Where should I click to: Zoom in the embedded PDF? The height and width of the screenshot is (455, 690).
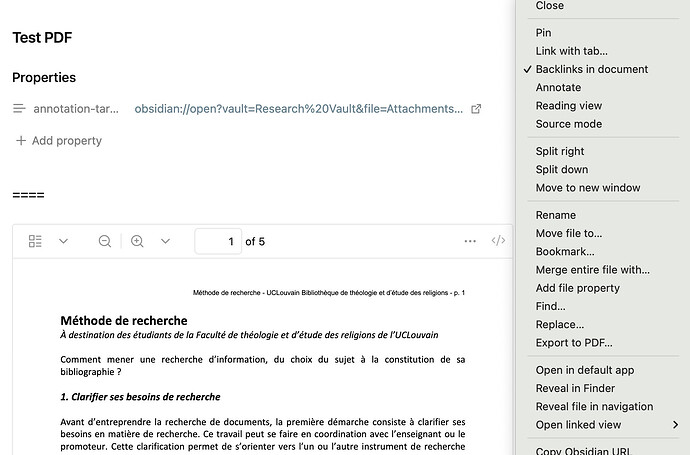(x=137, y=241)
